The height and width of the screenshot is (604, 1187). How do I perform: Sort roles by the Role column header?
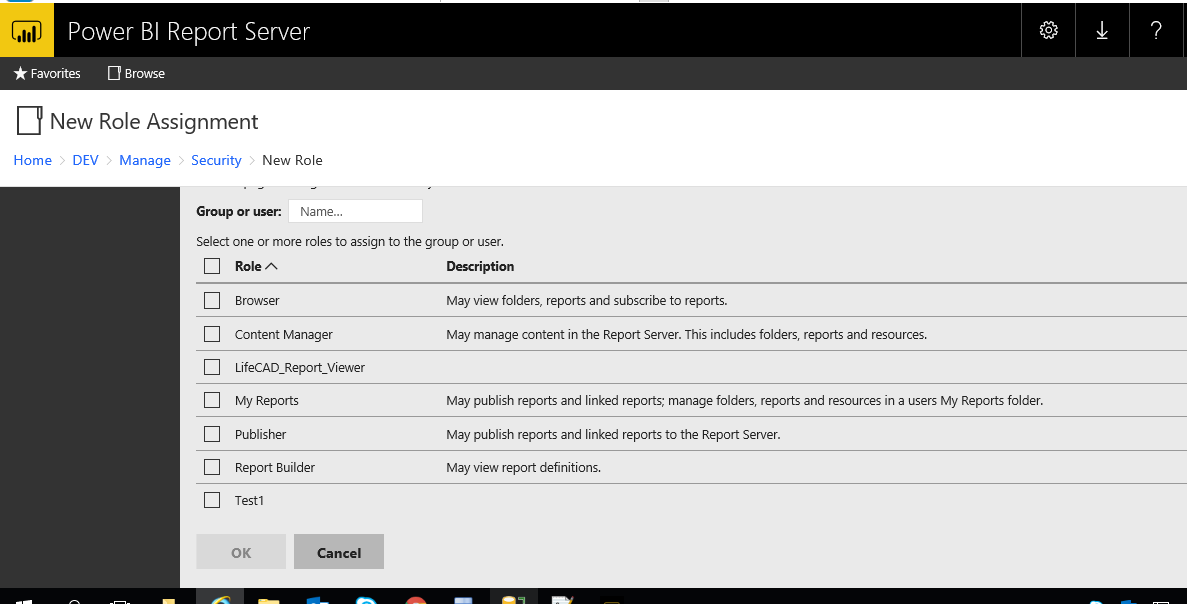(256, 266)
